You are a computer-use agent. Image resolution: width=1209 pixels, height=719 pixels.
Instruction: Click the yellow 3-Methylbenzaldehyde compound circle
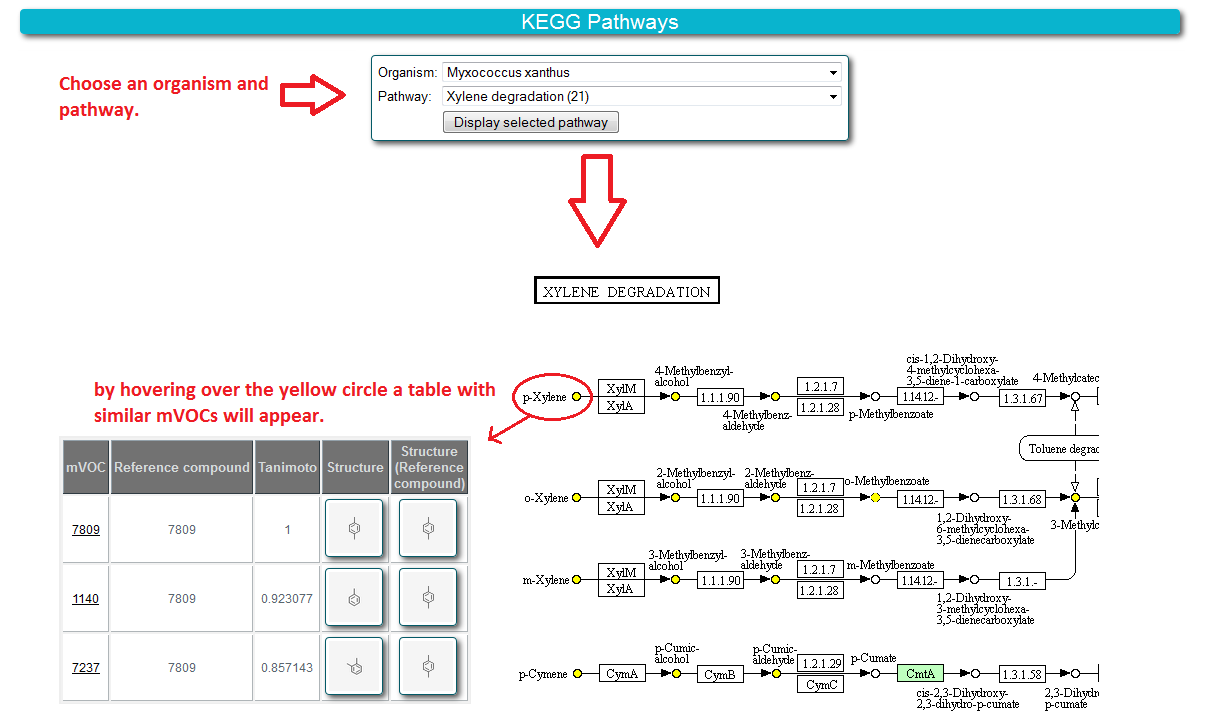point(775,580)
